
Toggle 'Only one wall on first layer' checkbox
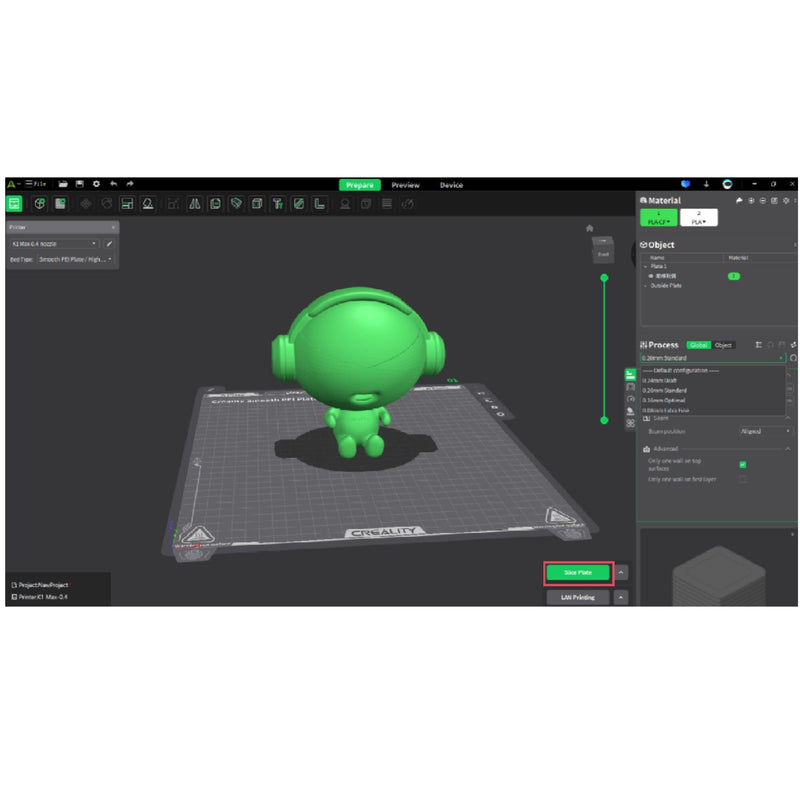pos(742,480)
